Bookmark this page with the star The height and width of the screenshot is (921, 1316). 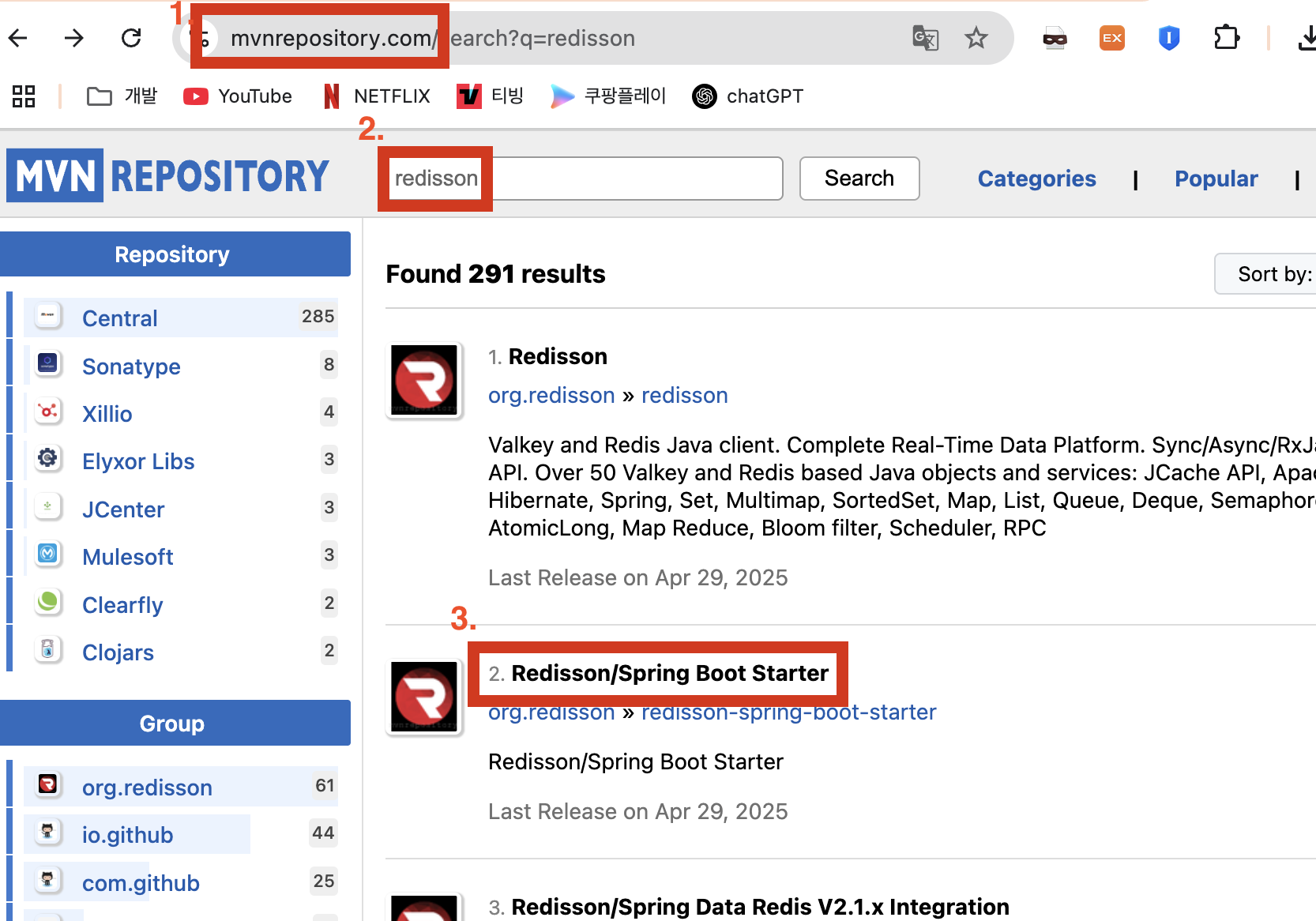[976, 38]
